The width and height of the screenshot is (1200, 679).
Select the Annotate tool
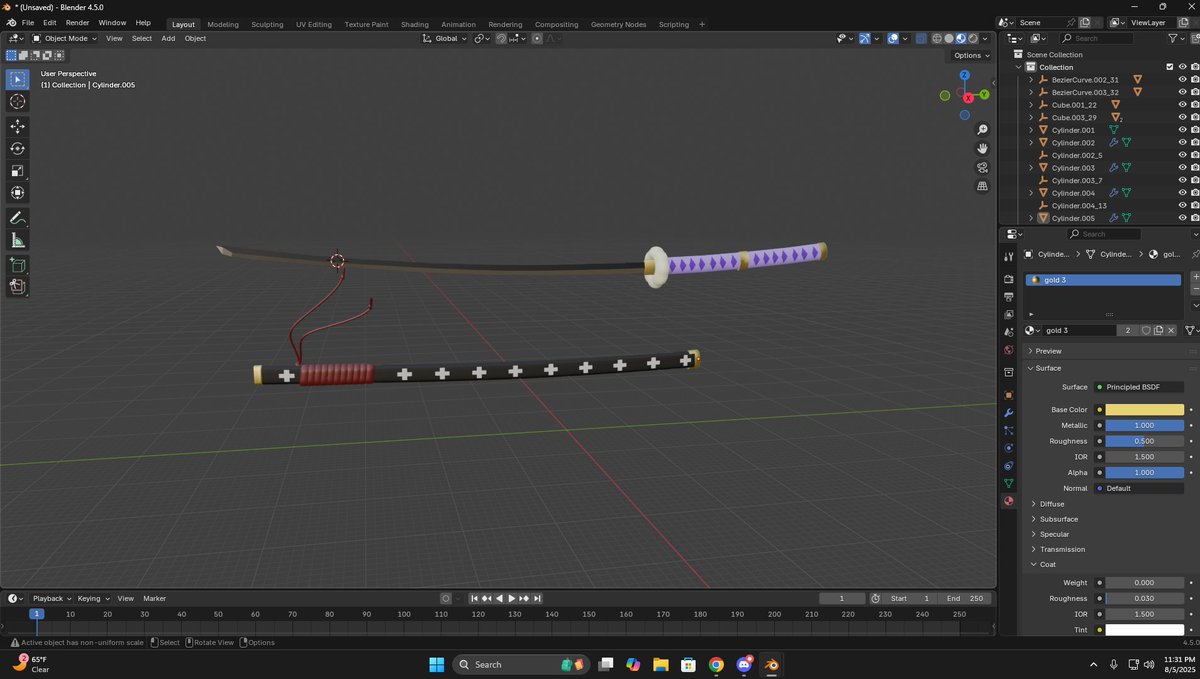[18, 218]
